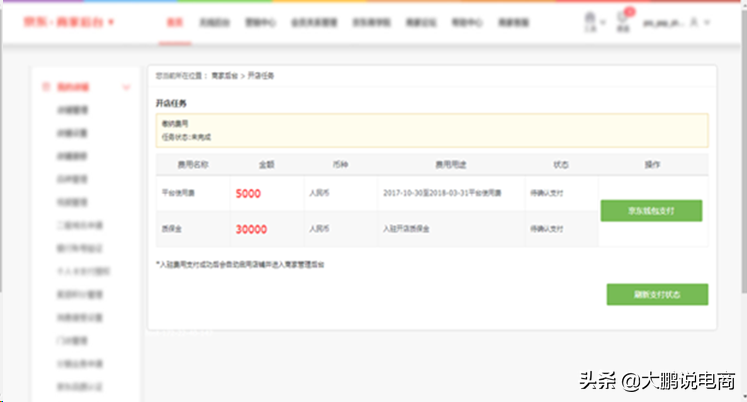Click the 30000 amount value

click(x=251, y=229)
